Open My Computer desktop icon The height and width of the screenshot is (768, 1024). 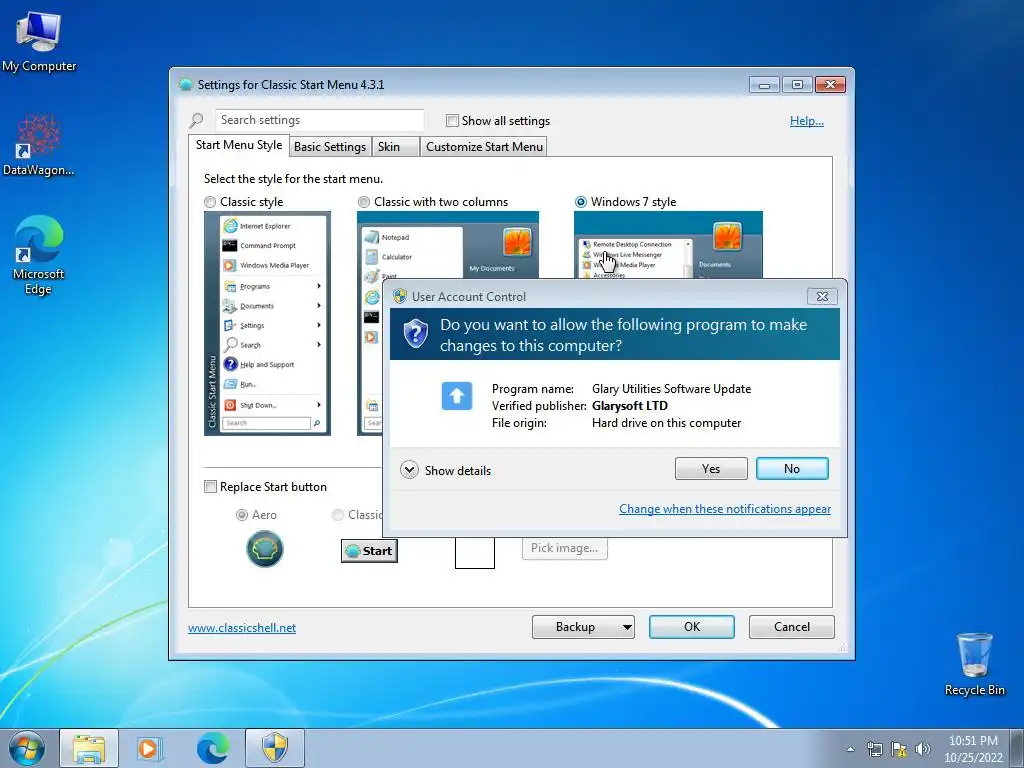[x=39, y=40]
